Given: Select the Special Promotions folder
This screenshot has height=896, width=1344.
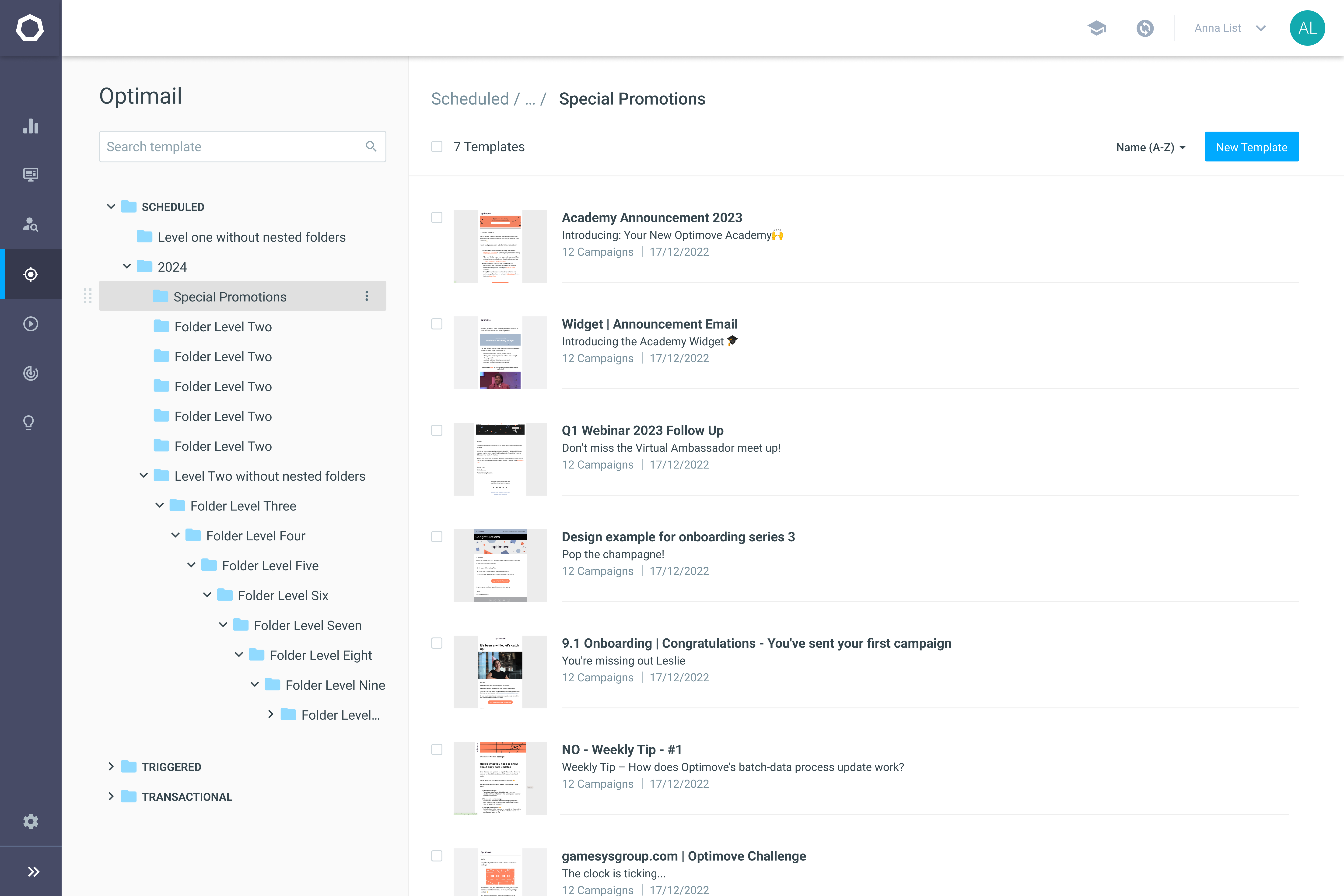Looking at the screenshot, I should click(x=242, y=296).
